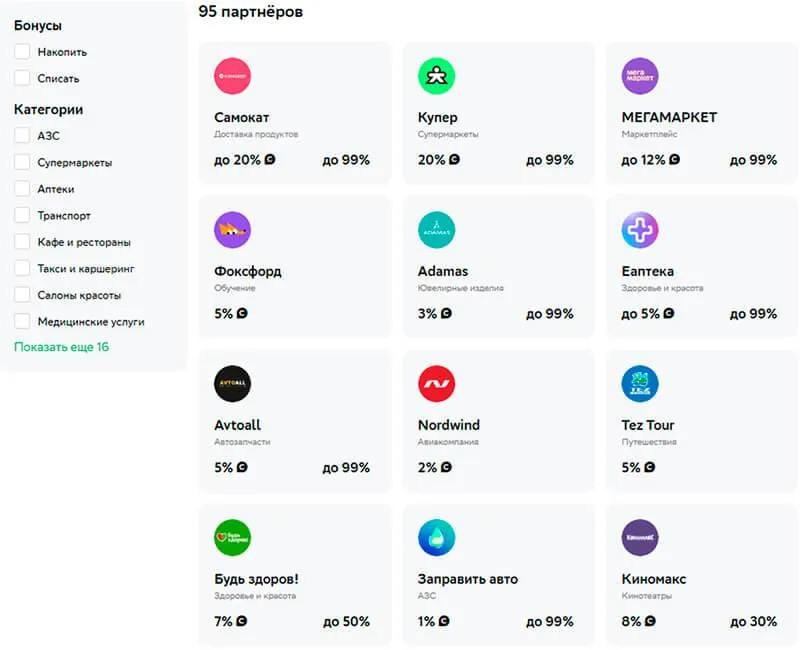Screen dimensions: 800x650
Task: Check the АЗС category
Action: pos(22,135)
